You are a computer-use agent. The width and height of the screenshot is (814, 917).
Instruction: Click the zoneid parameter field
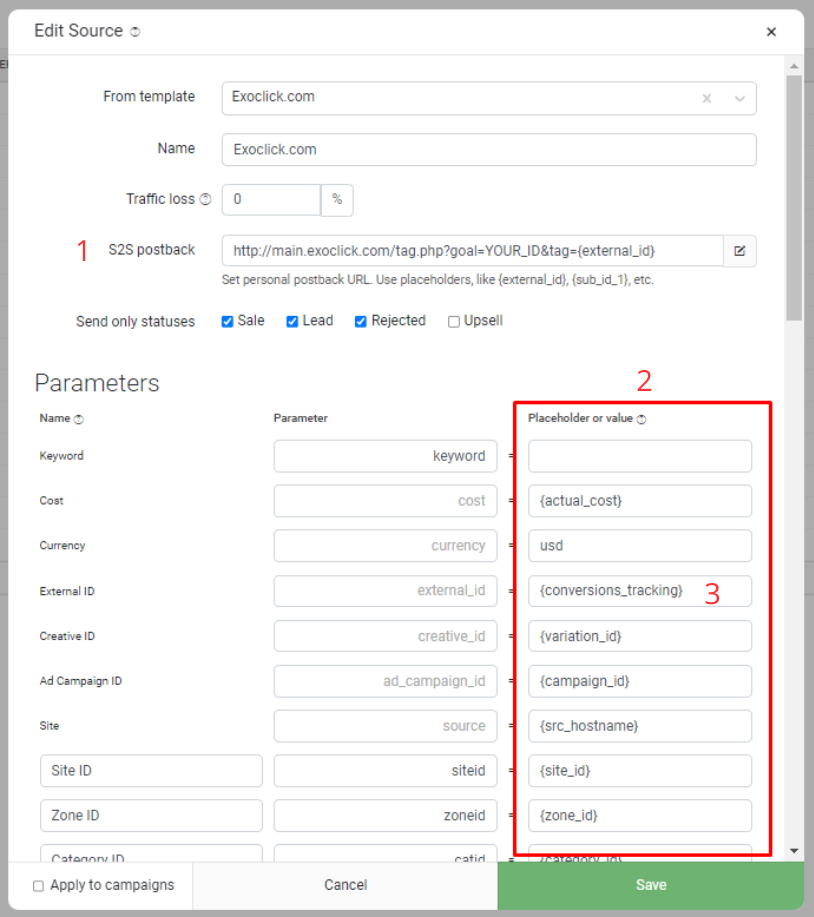[x=385, y=816]
